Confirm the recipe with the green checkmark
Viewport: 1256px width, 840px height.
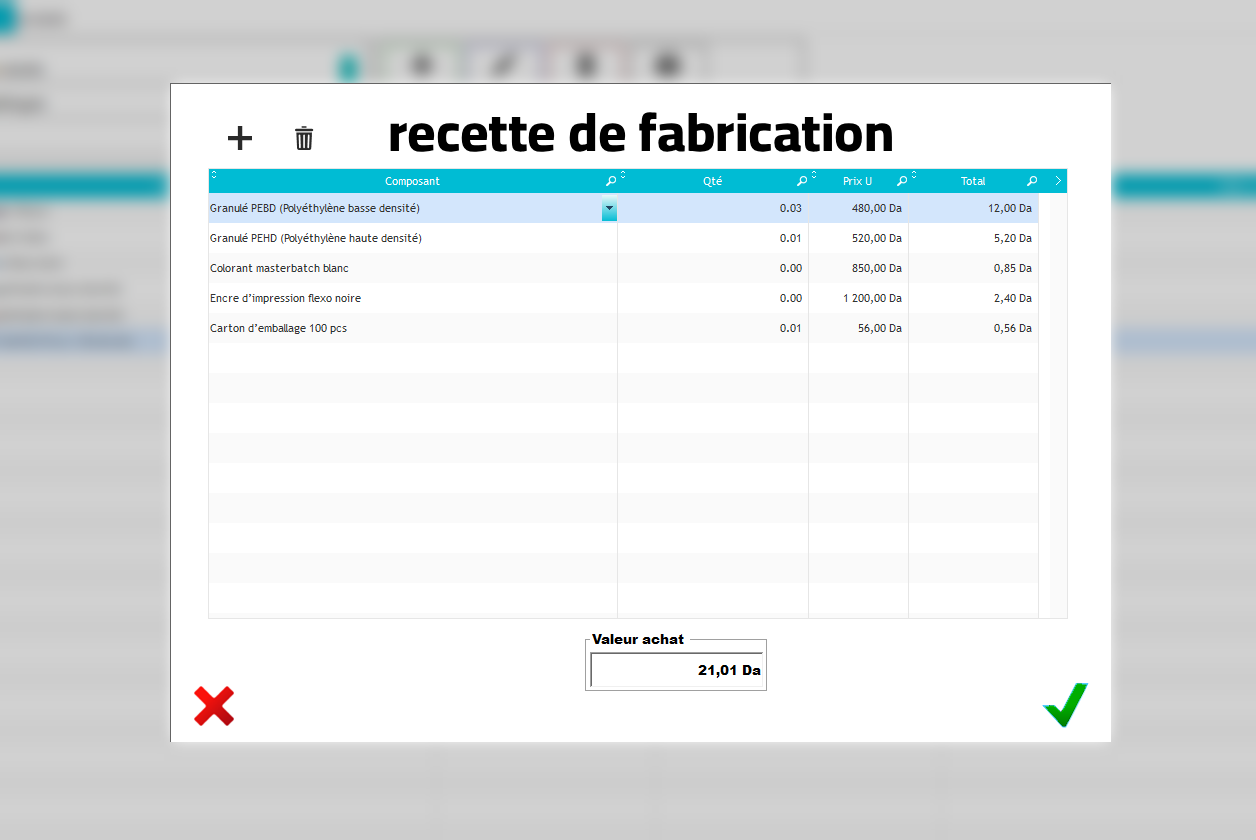click(x=1065, y=705)
